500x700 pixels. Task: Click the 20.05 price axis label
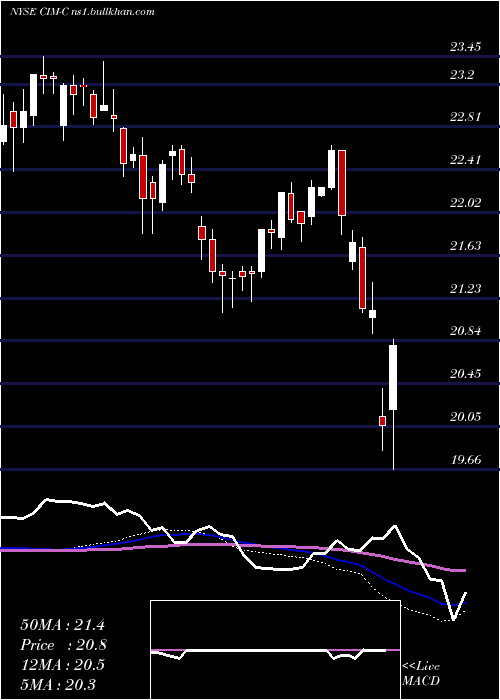click(465, 417)
